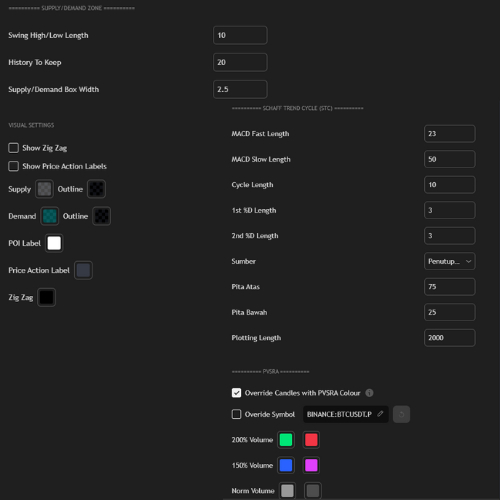Click the Swing High/Low Length input field
The height and width of the screenshot is (500, 500).
[240, 35]
